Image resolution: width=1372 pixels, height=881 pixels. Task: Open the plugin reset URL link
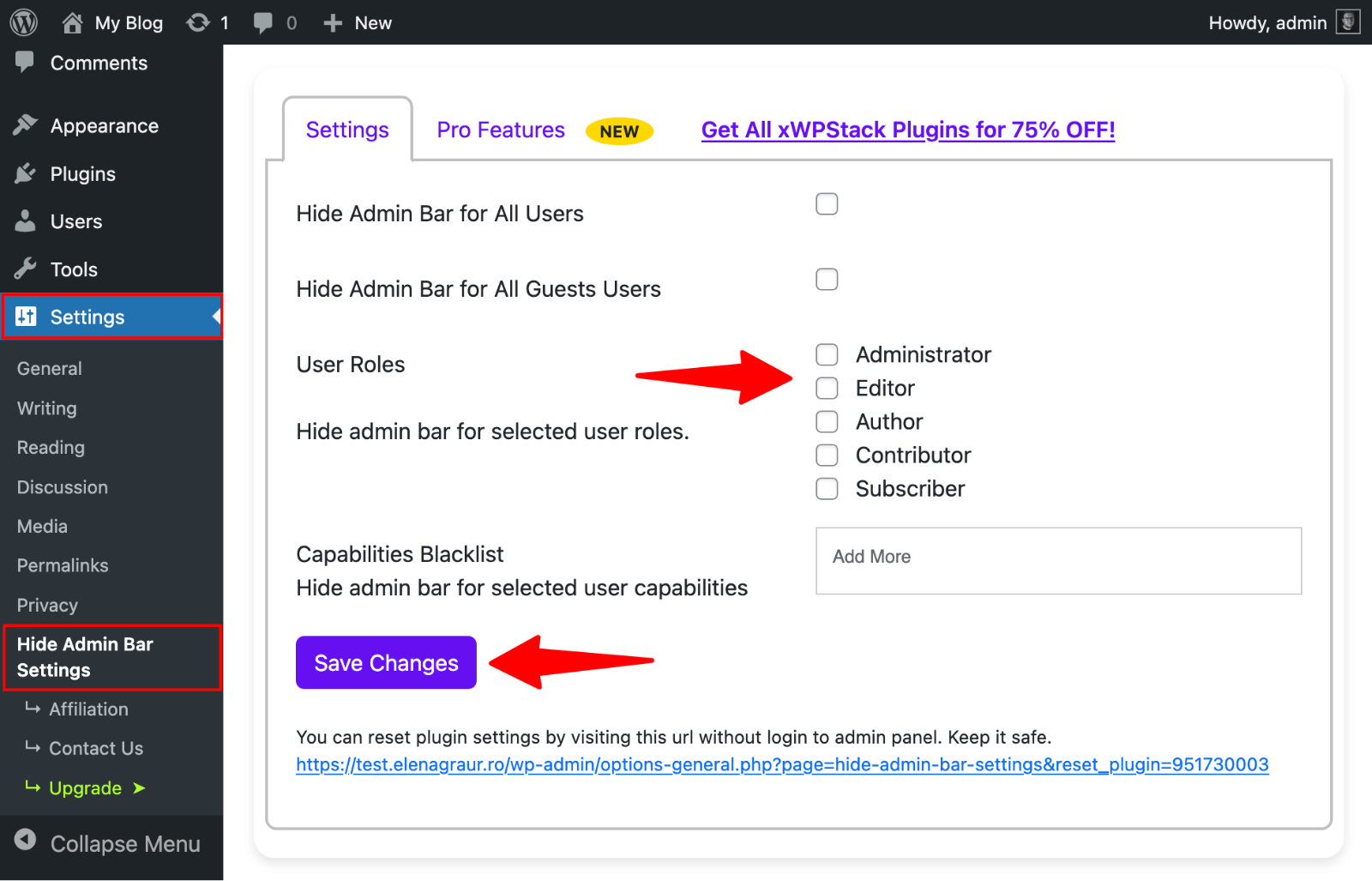(781, 764)
